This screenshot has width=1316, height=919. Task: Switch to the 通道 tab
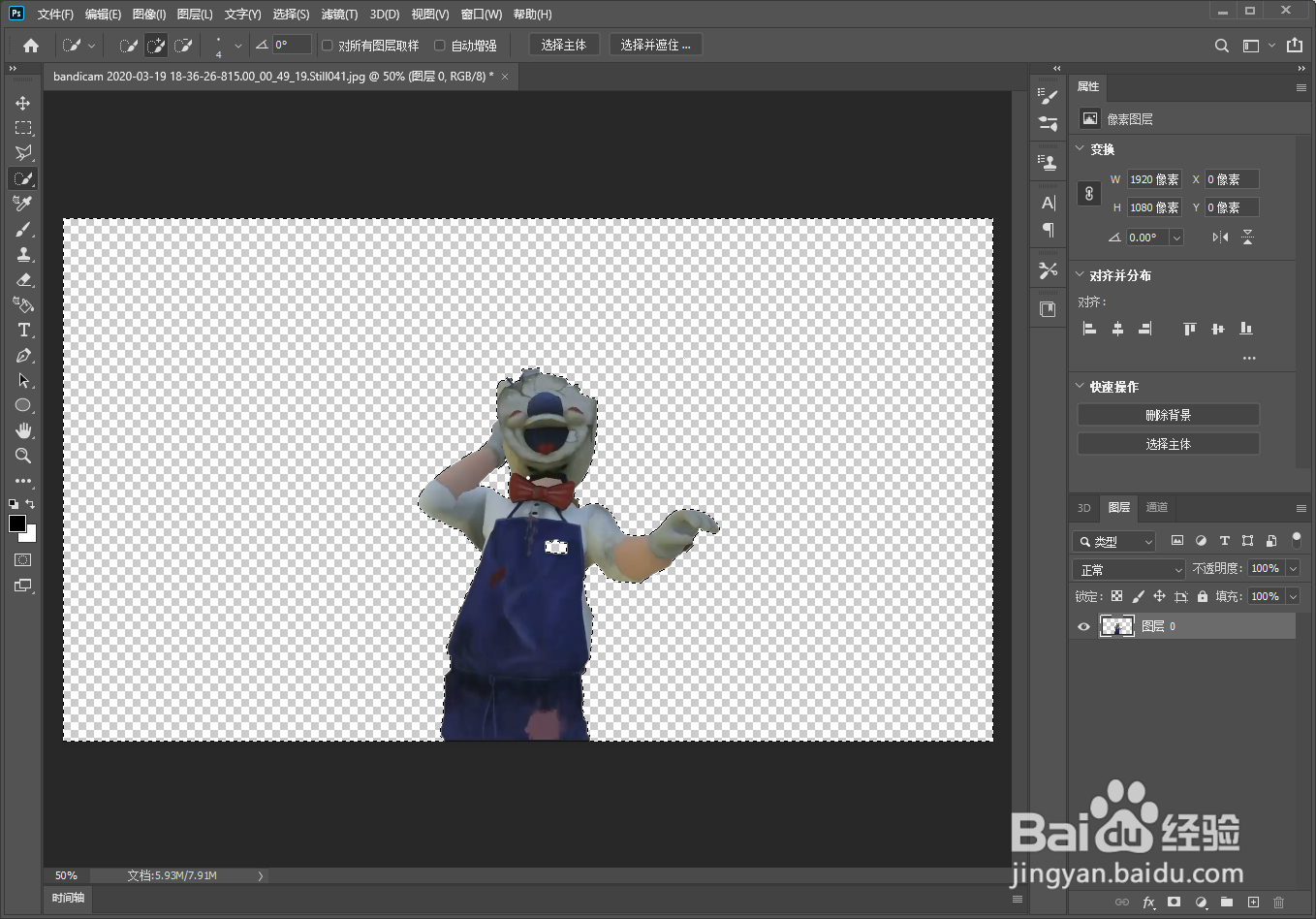[1156, 507]
